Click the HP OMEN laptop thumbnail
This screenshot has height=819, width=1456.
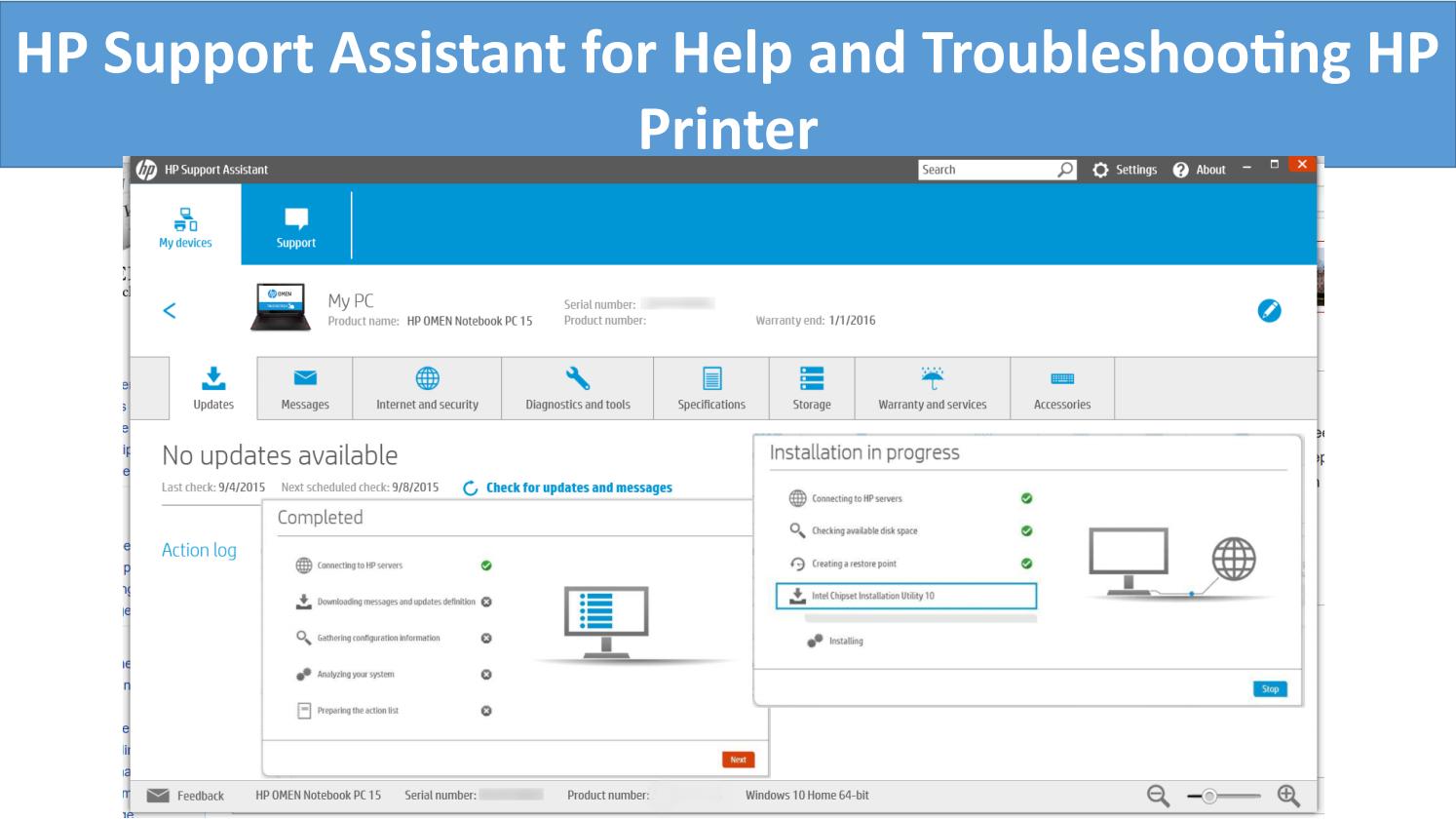tap(281, 308)
